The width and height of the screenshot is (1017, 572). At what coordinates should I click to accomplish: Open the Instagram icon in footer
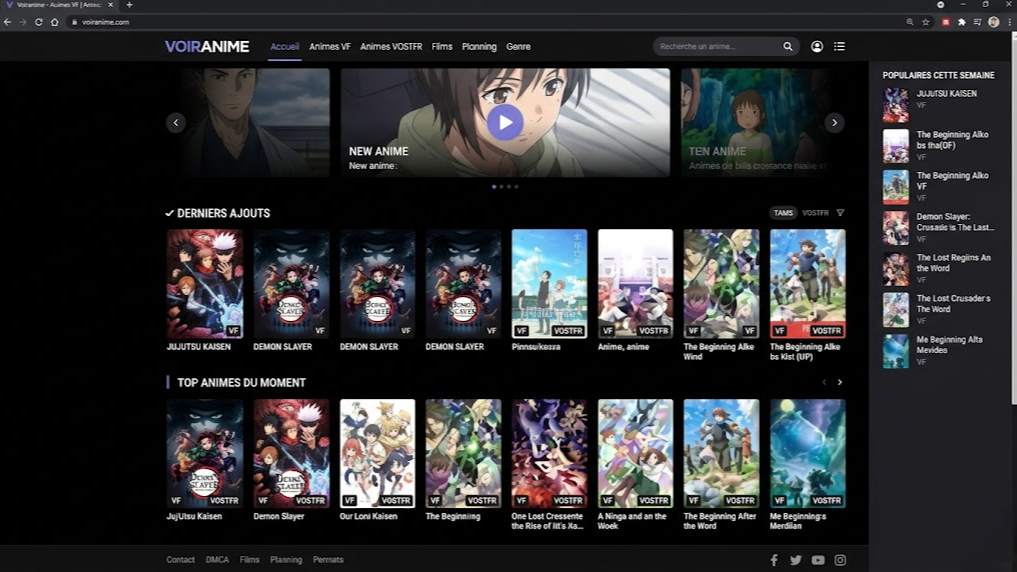(840, 560)
